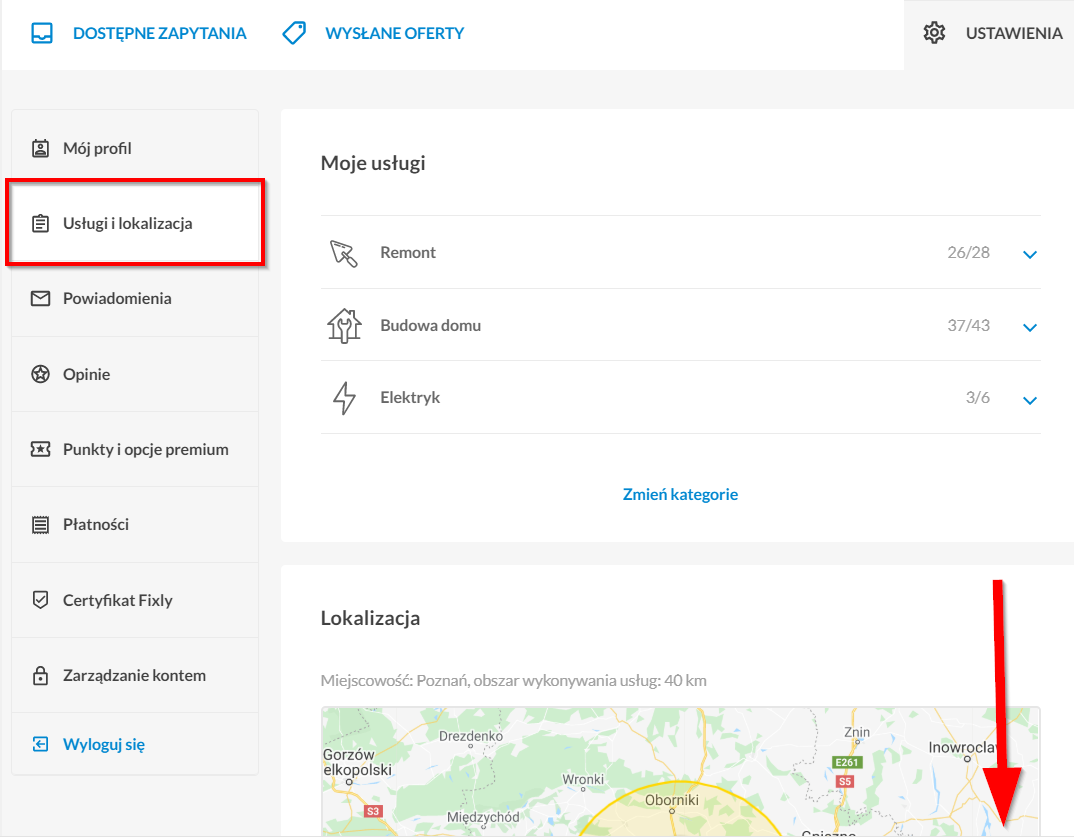Click the envelope icon for Powiadomienia
The height and width of the screenshot is (837, 1074).
(40, 299)
